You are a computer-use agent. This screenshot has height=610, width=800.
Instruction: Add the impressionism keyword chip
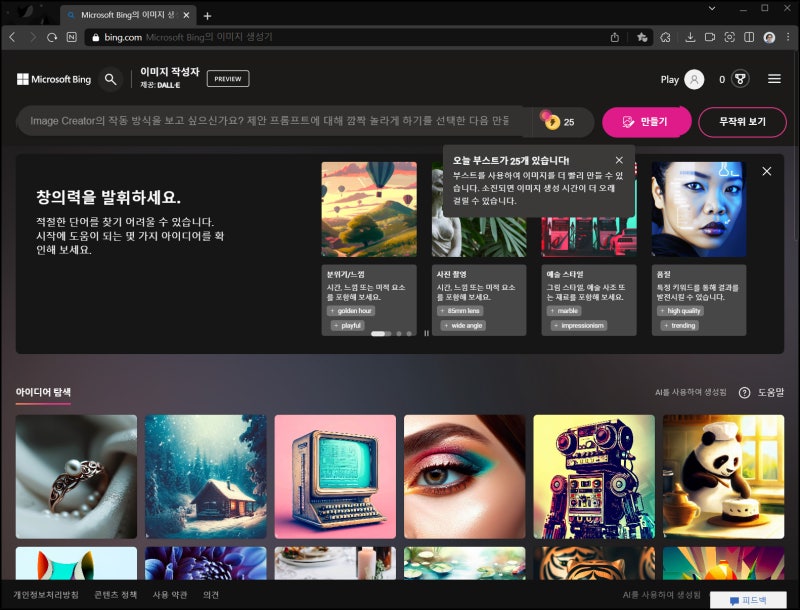579,325
